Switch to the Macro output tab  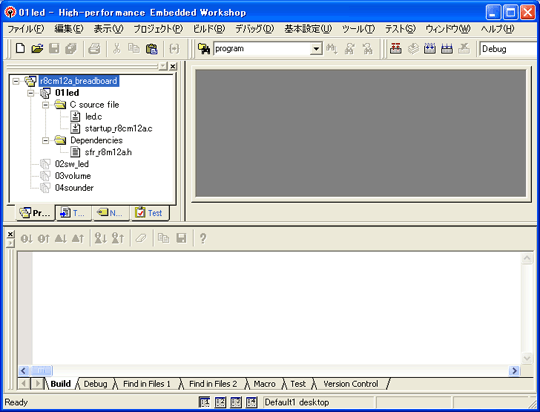(x=264, y=384)
